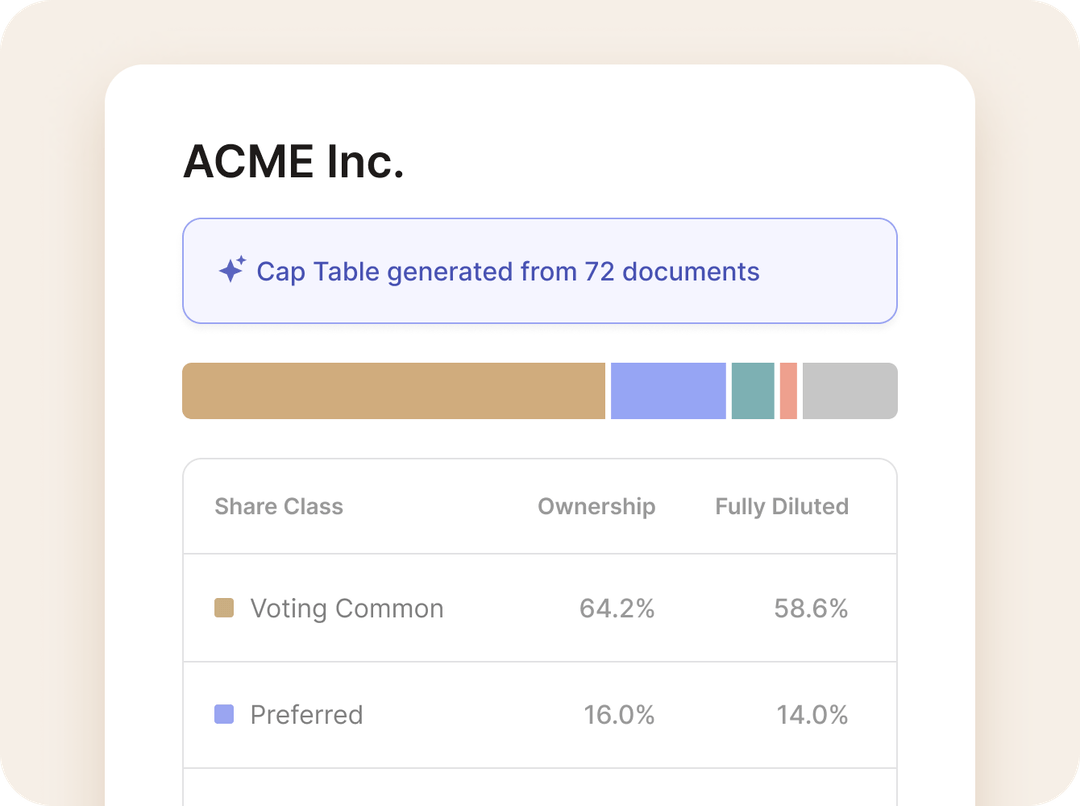Click the tan segment of the ownership bar
1080x806 pixels.
(394, 390)
